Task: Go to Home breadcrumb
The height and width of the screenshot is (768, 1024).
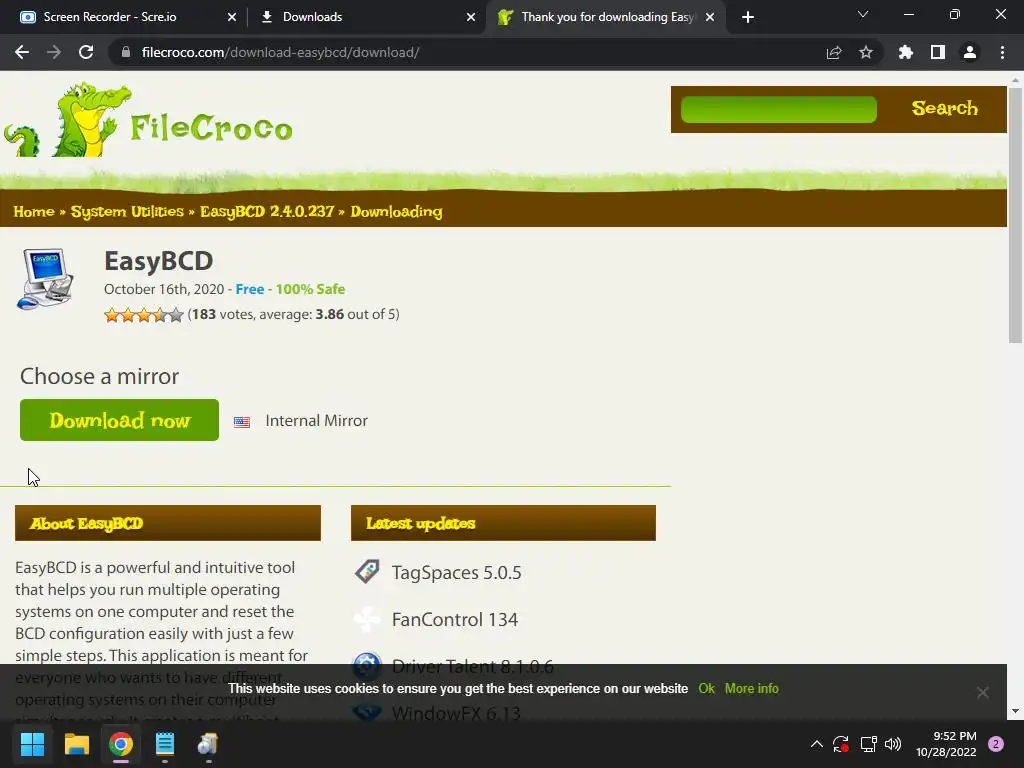Action: pos(34,212)
